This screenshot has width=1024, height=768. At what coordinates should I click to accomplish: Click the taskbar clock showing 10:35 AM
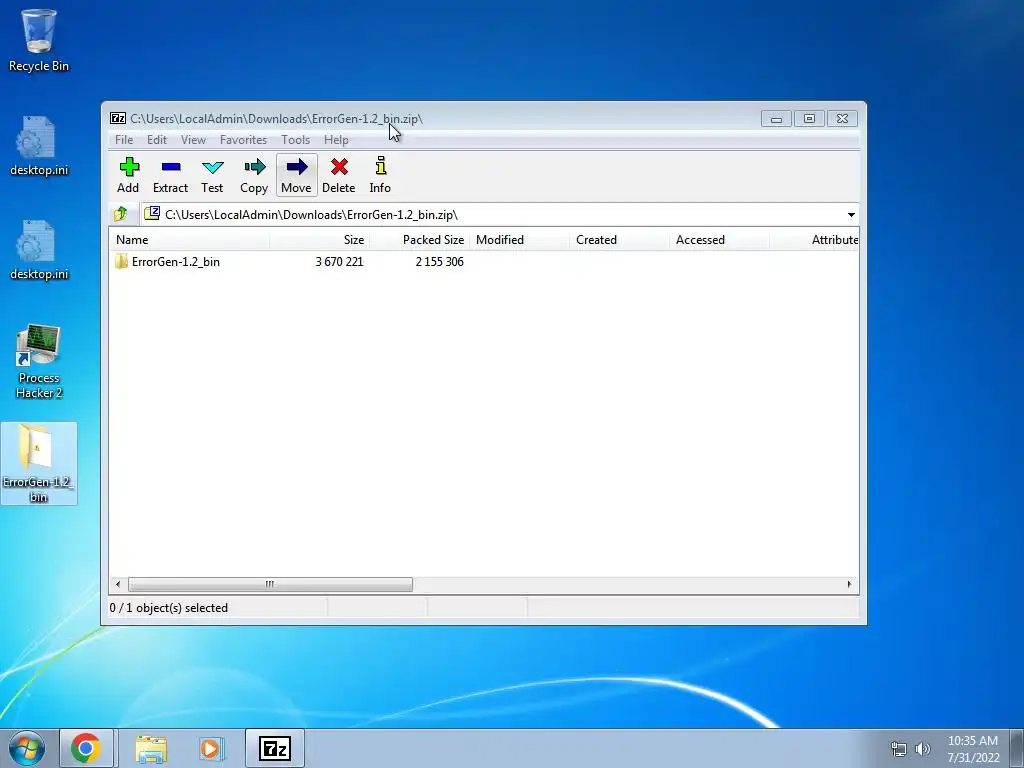pos(973,749)
